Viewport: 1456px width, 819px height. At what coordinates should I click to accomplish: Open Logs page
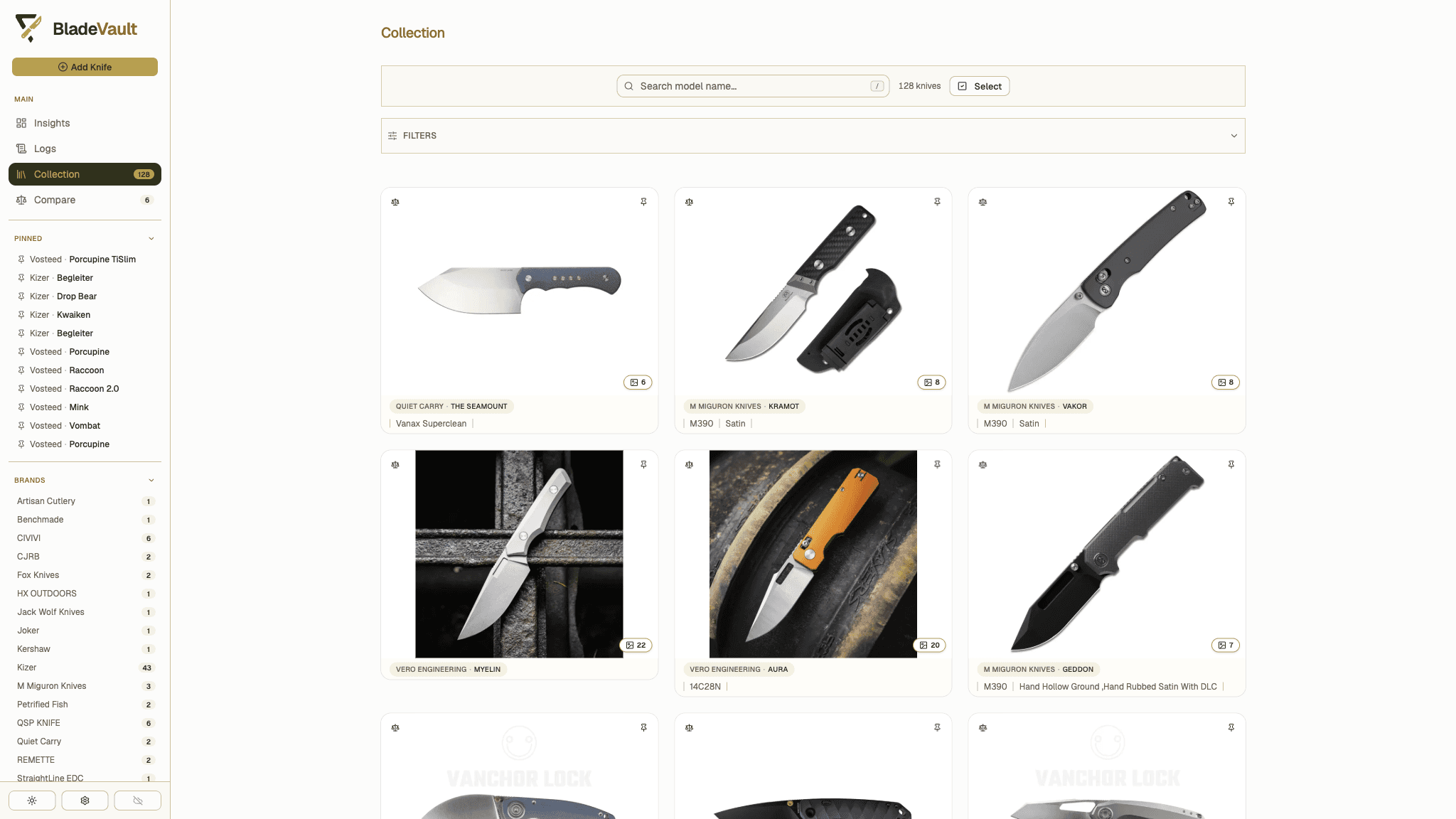tap(85, 149)
